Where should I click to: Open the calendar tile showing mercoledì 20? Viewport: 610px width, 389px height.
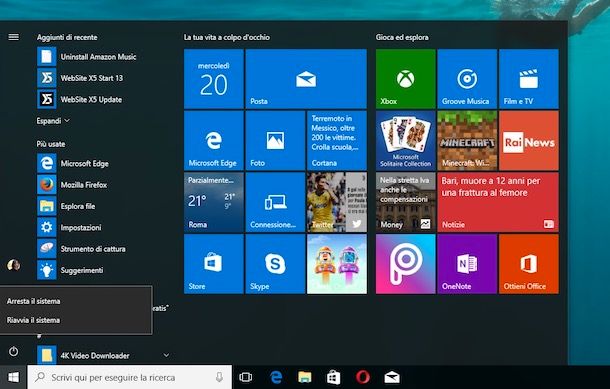pyautogui.click(x=214, y=79)
